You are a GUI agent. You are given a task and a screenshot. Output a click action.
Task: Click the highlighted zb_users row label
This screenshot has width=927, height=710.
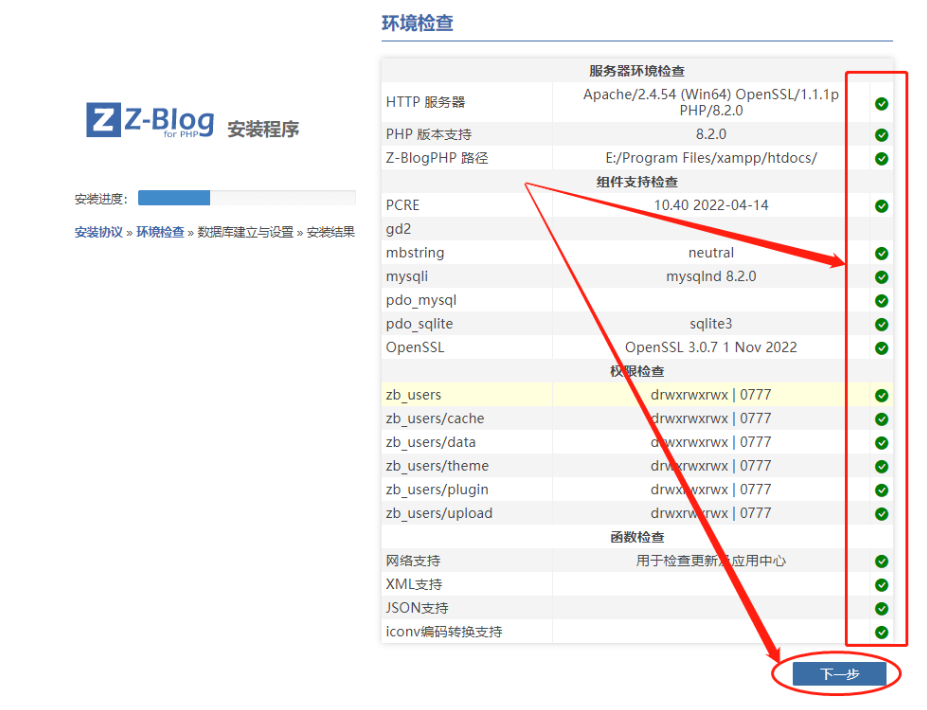[413, 395]
